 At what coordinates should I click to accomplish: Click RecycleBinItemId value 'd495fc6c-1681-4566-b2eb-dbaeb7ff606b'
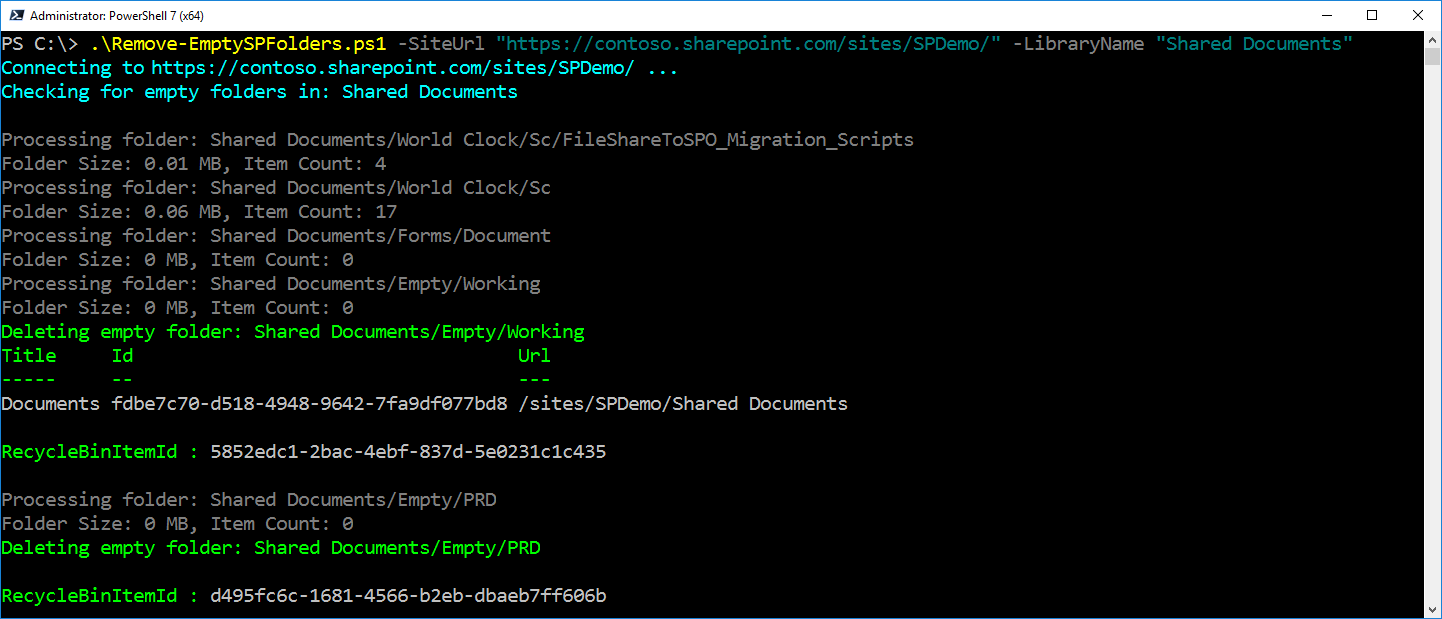pyautogui.click(x=408, y=596)
